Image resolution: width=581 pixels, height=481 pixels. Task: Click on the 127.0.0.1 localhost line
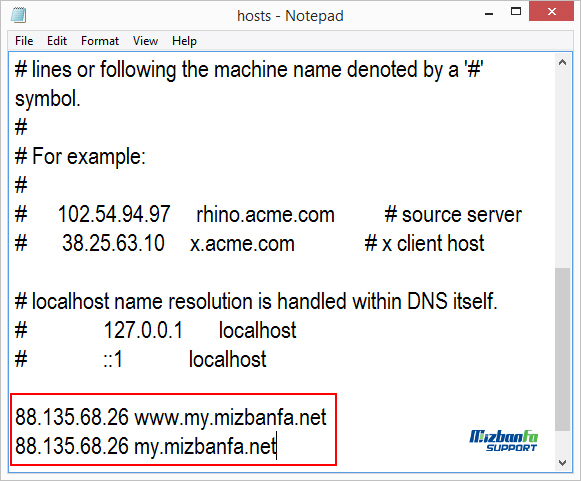pyautogui.click(x=156, y=330)
